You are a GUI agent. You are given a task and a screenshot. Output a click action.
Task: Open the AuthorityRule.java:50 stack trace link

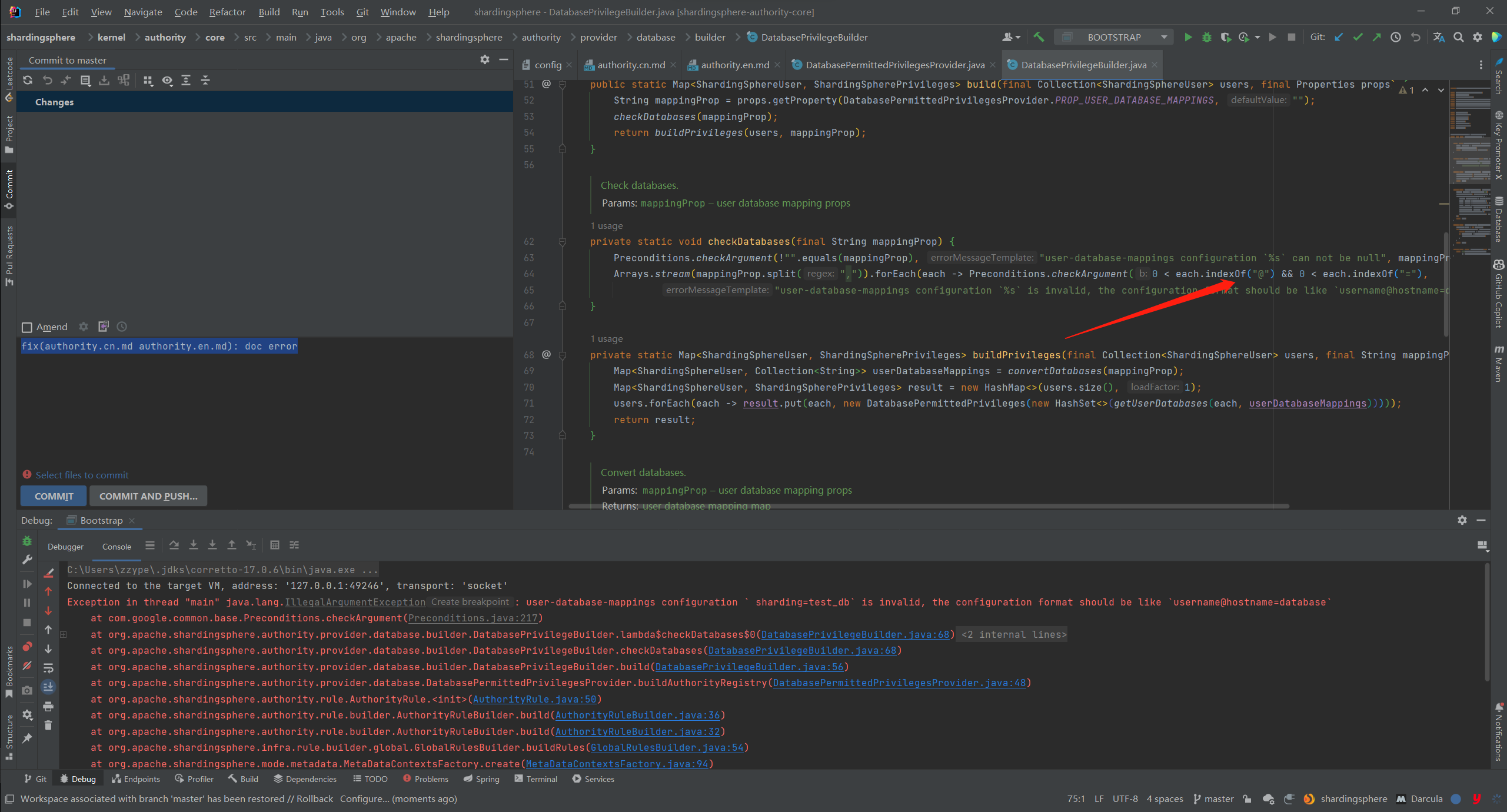tap(534, 699)
